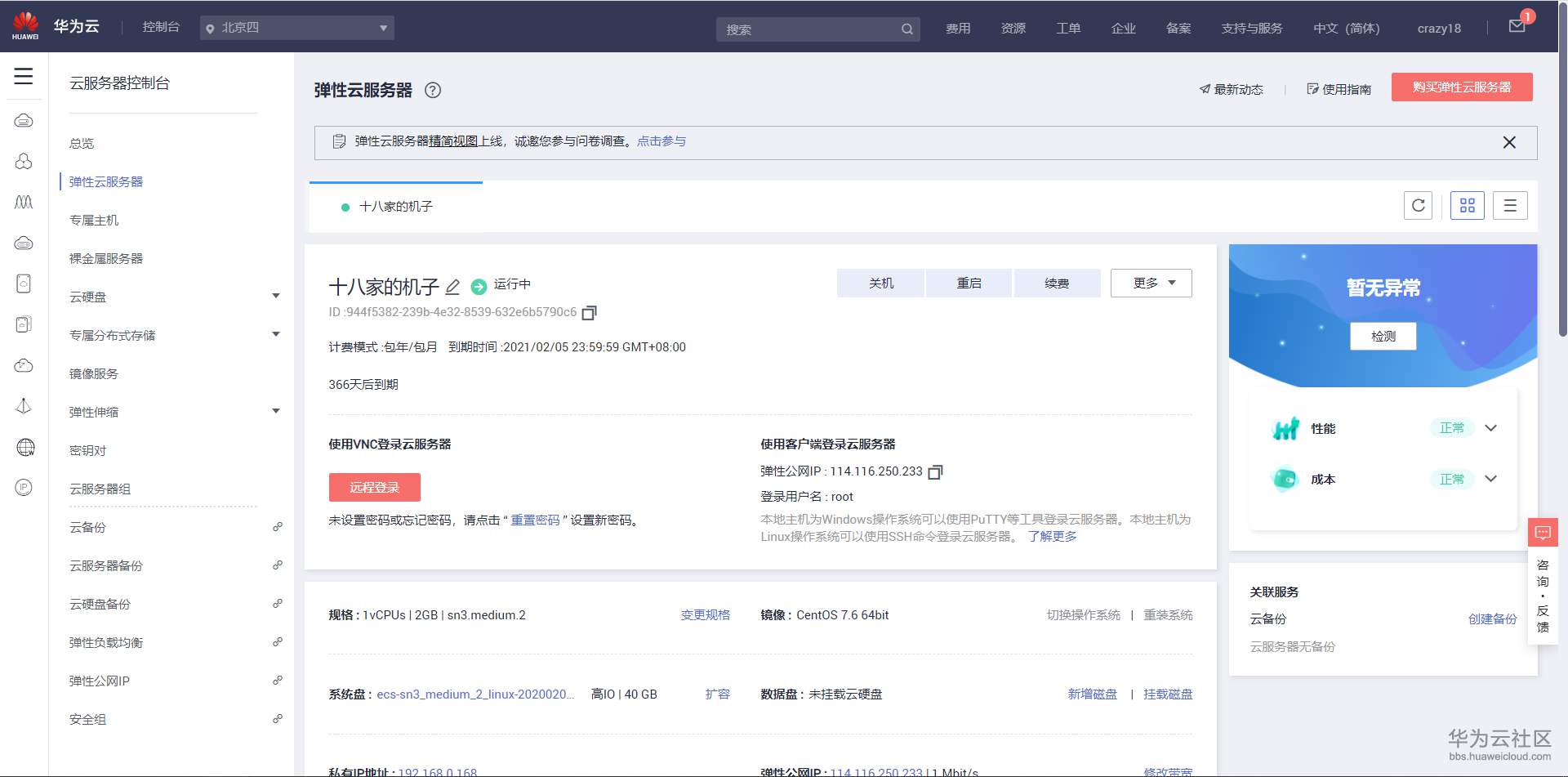Open the 企业 top menu
Screen dimensions: 1568x777
pos(1124,29)
